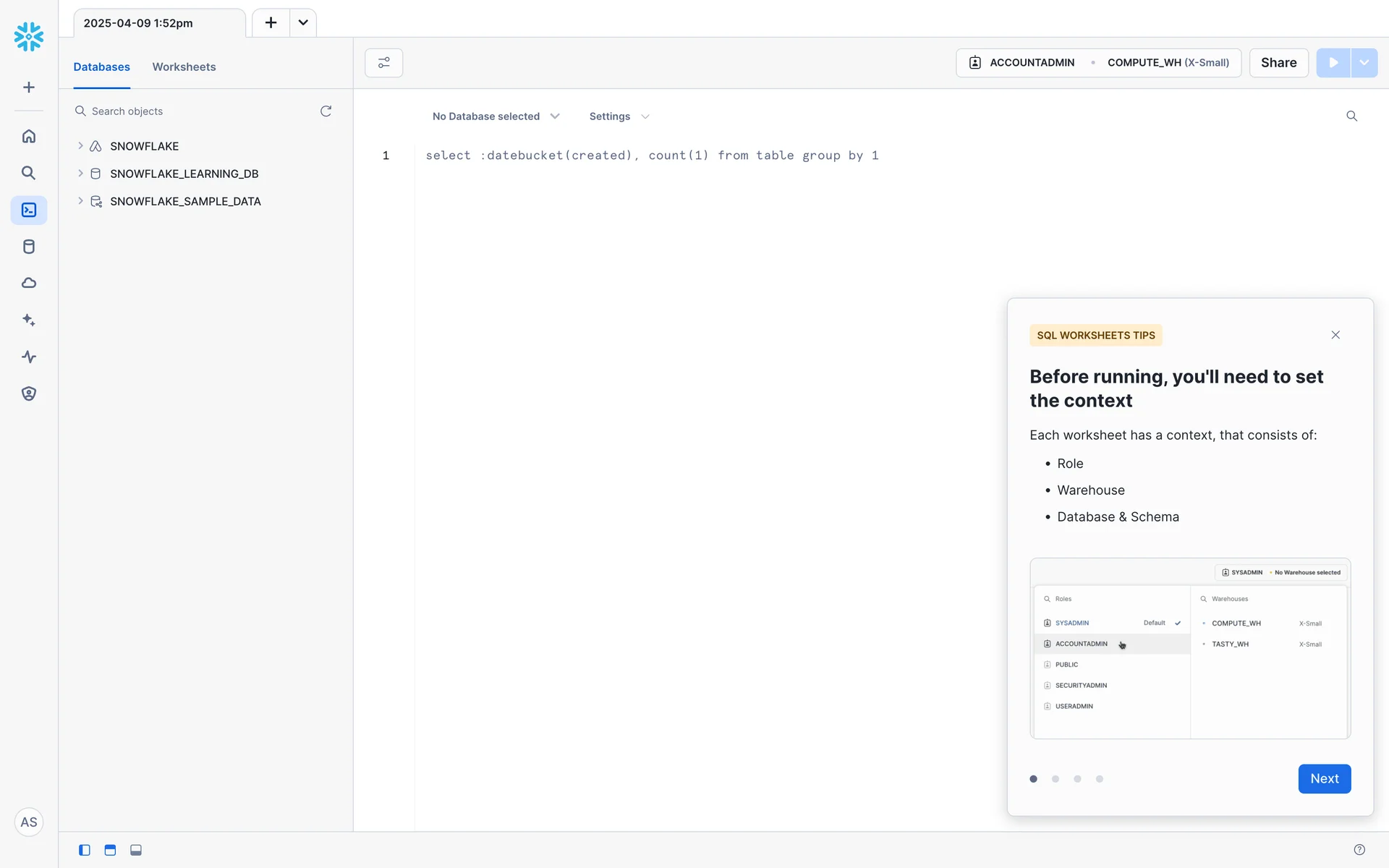Click the refresh objects icon
The height and width of the screenshot is (868, 1389).
(326, 111)
